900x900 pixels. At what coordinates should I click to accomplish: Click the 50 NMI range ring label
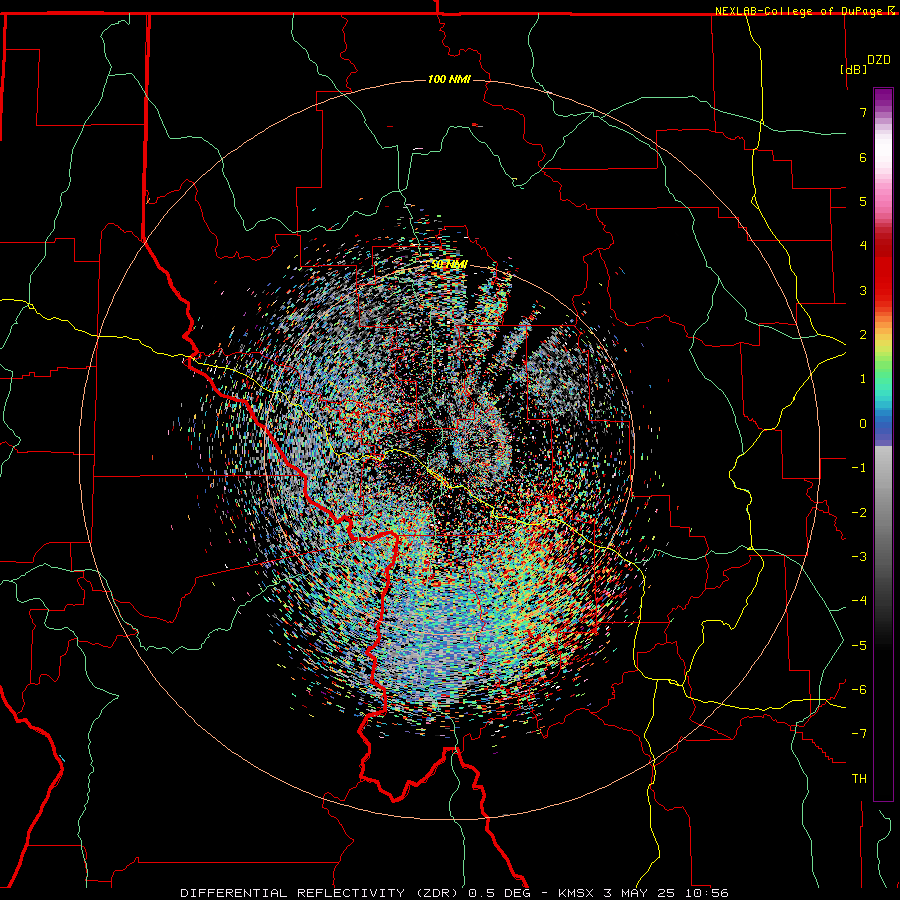coord(449,264)
